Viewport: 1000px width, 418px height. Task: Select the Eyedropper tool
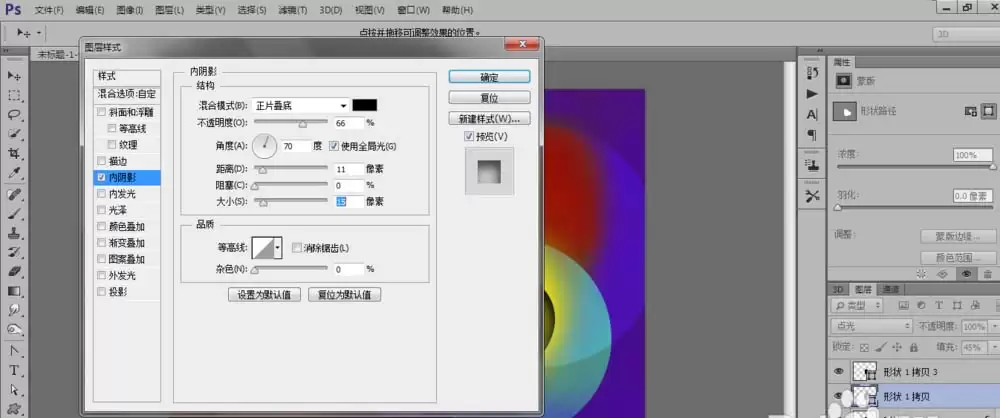pos(14,173)
